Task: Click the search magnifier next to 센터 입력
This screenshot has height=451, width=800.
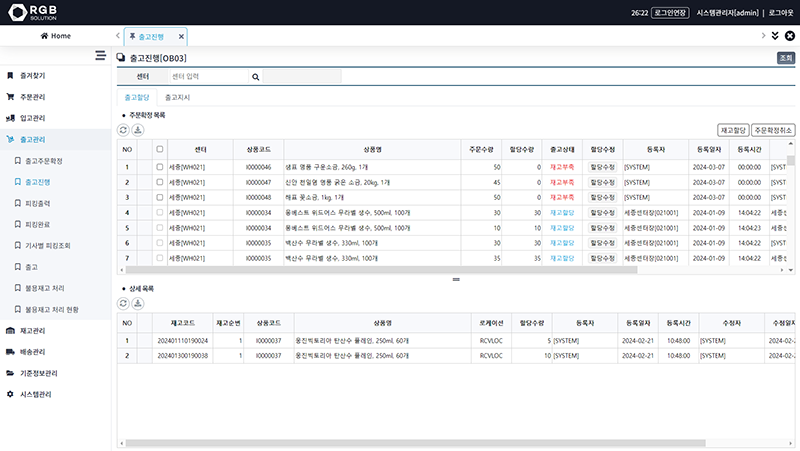Action: coord(256,77)
